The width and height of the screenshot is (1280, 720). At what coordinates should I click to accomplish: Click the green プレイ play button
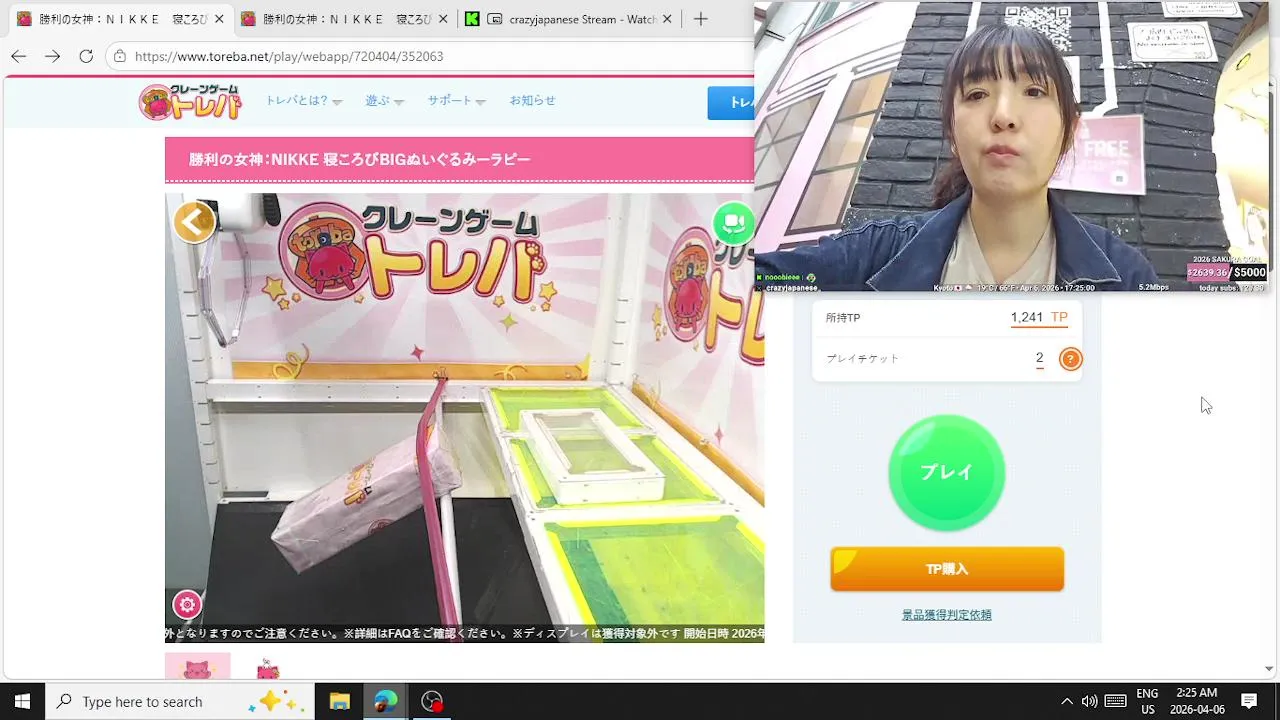[x=946, y=472]
